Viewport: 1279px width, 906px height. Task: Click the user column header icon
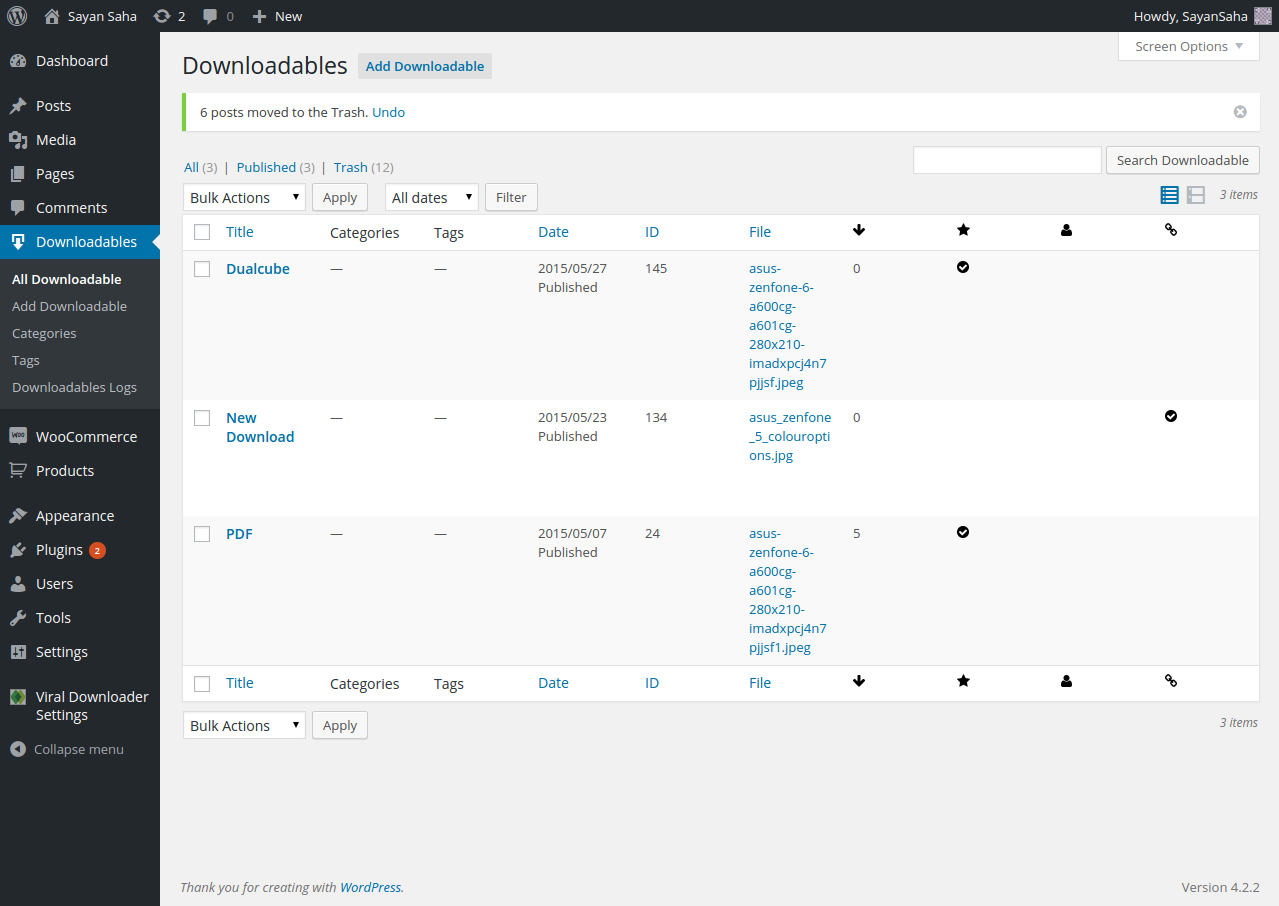pyautogui.click(x=1066, y=230)
